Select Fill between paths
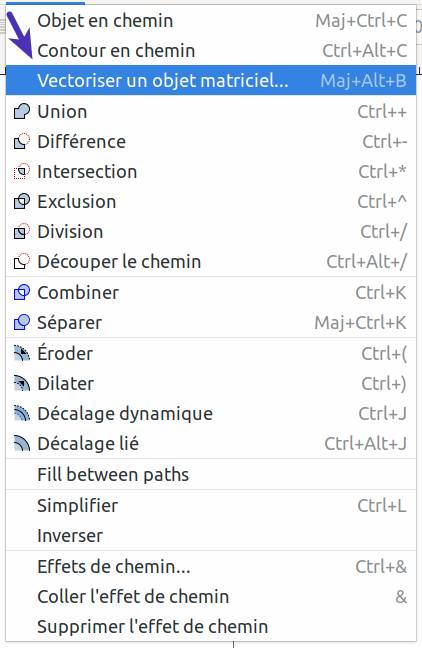 pyautogui.click(x=211, y=474)
